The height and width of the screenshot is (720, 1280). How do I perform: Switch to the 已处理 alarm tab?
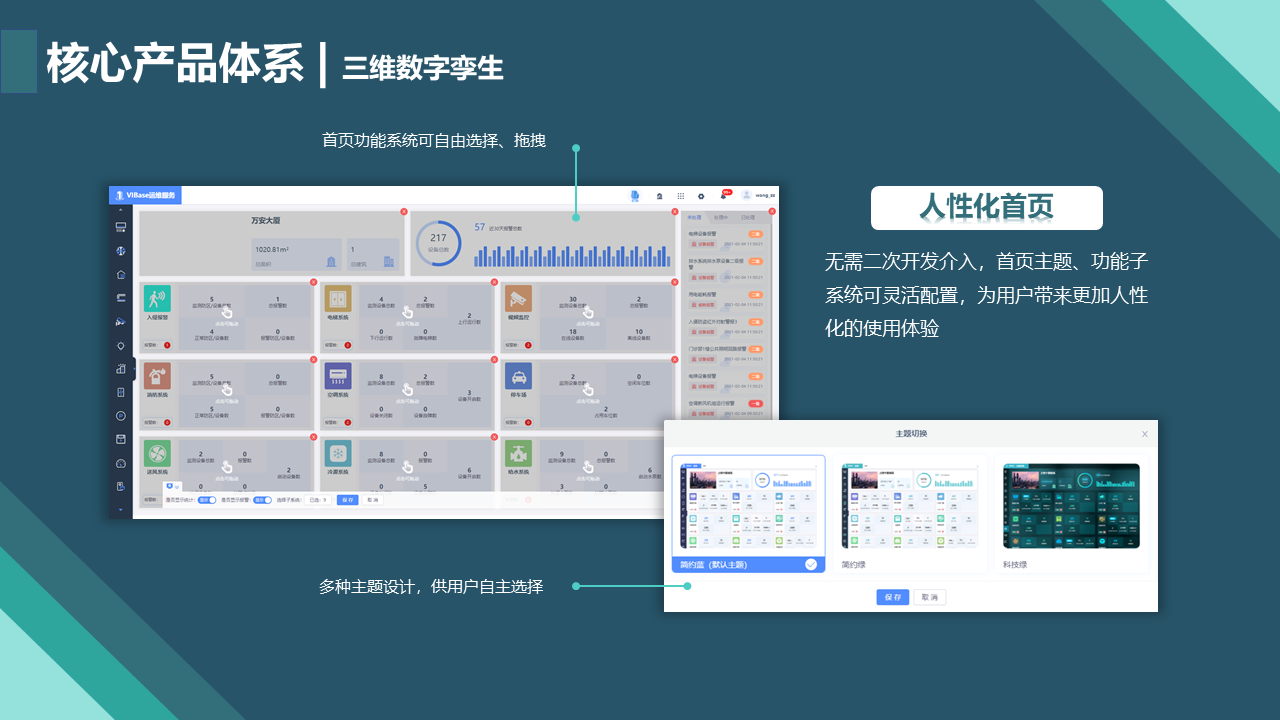click(x=747, y=216)
